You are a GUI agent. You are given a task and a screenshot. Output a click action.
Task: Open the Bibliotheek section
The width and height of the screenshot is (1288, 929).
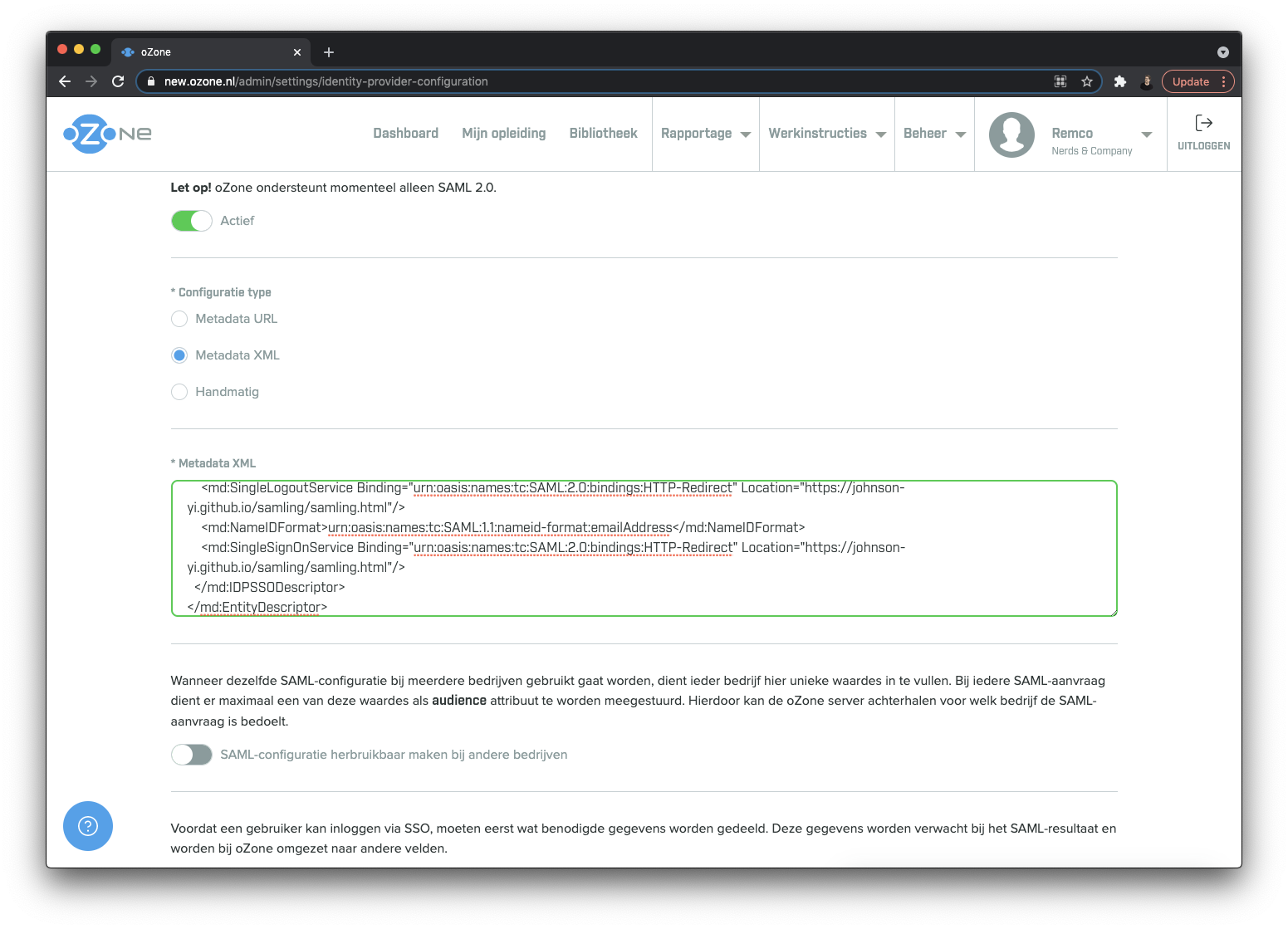(603, 134)
